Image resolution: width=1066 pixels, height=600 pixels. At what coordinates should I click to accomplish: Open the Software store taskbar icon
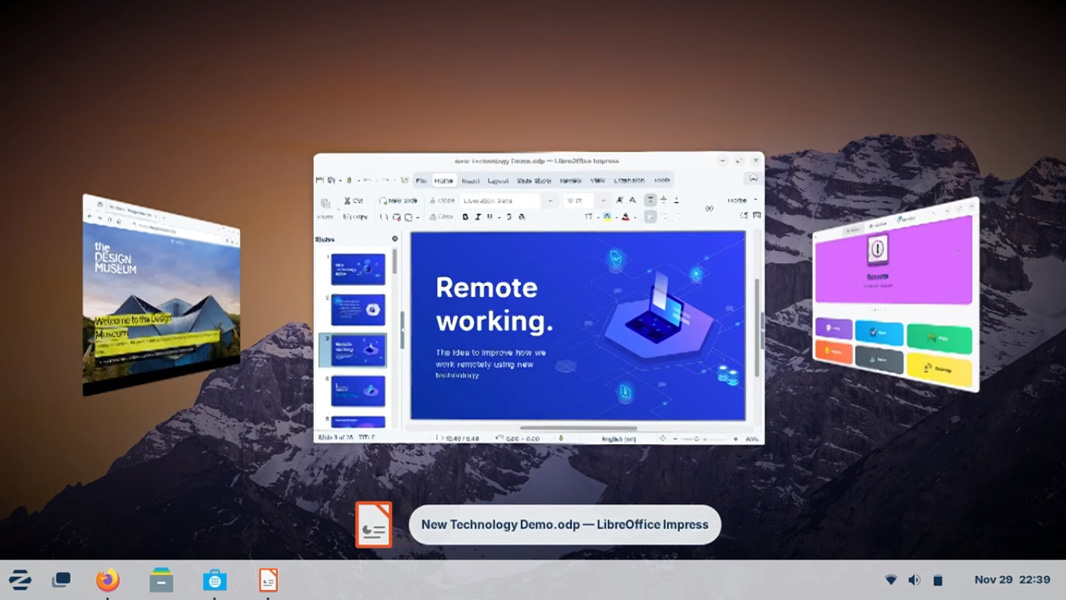(214, 580)
